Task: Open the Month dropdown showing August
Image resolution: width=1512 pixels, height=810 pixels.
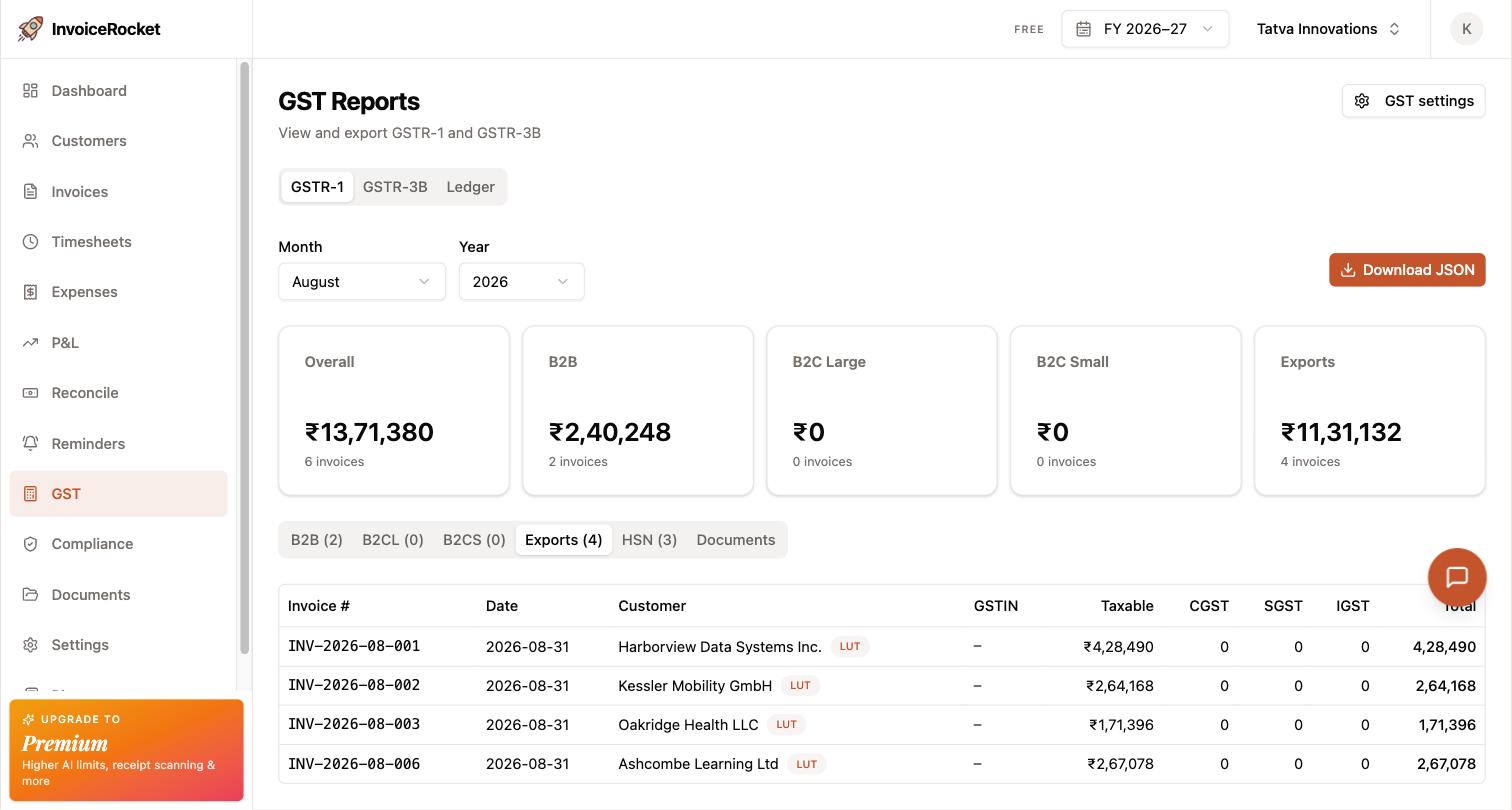Action: point(362,282)
